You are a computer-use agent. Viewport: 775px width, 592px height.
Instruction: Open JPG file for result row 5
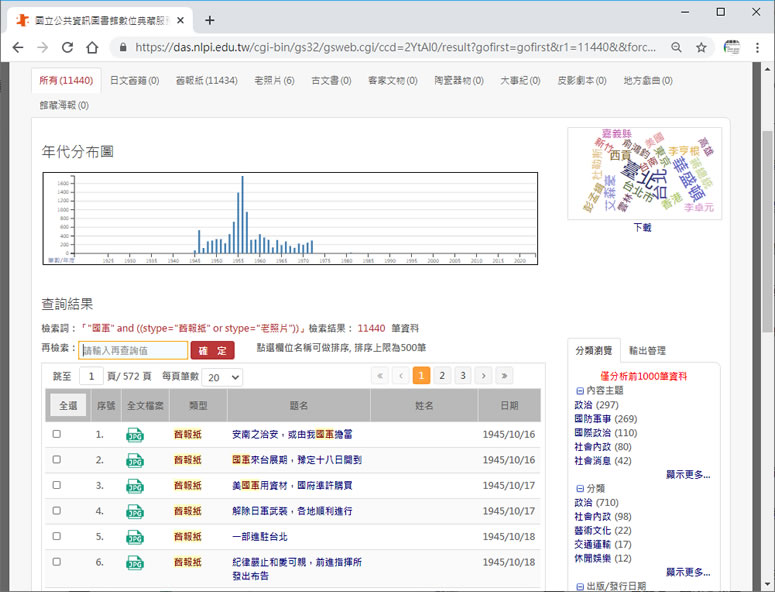pos(135,537)
